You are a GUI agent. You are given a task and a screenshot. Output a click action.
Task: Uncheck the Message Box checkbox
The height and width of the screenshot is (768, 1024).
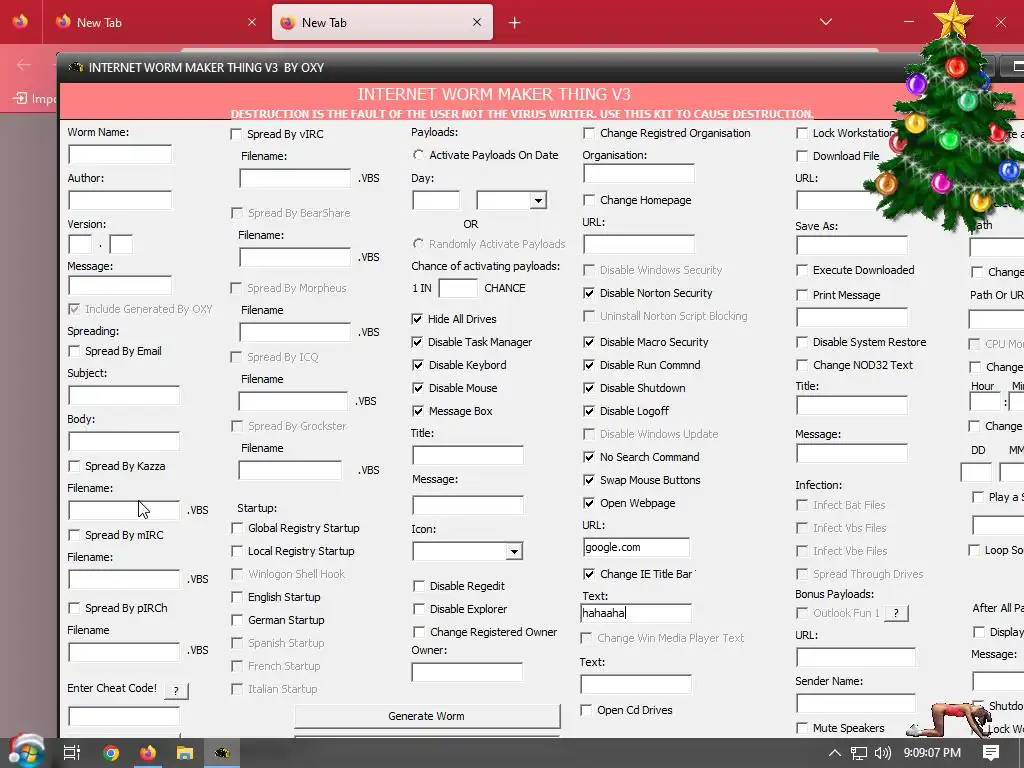(x=417, y=411)
